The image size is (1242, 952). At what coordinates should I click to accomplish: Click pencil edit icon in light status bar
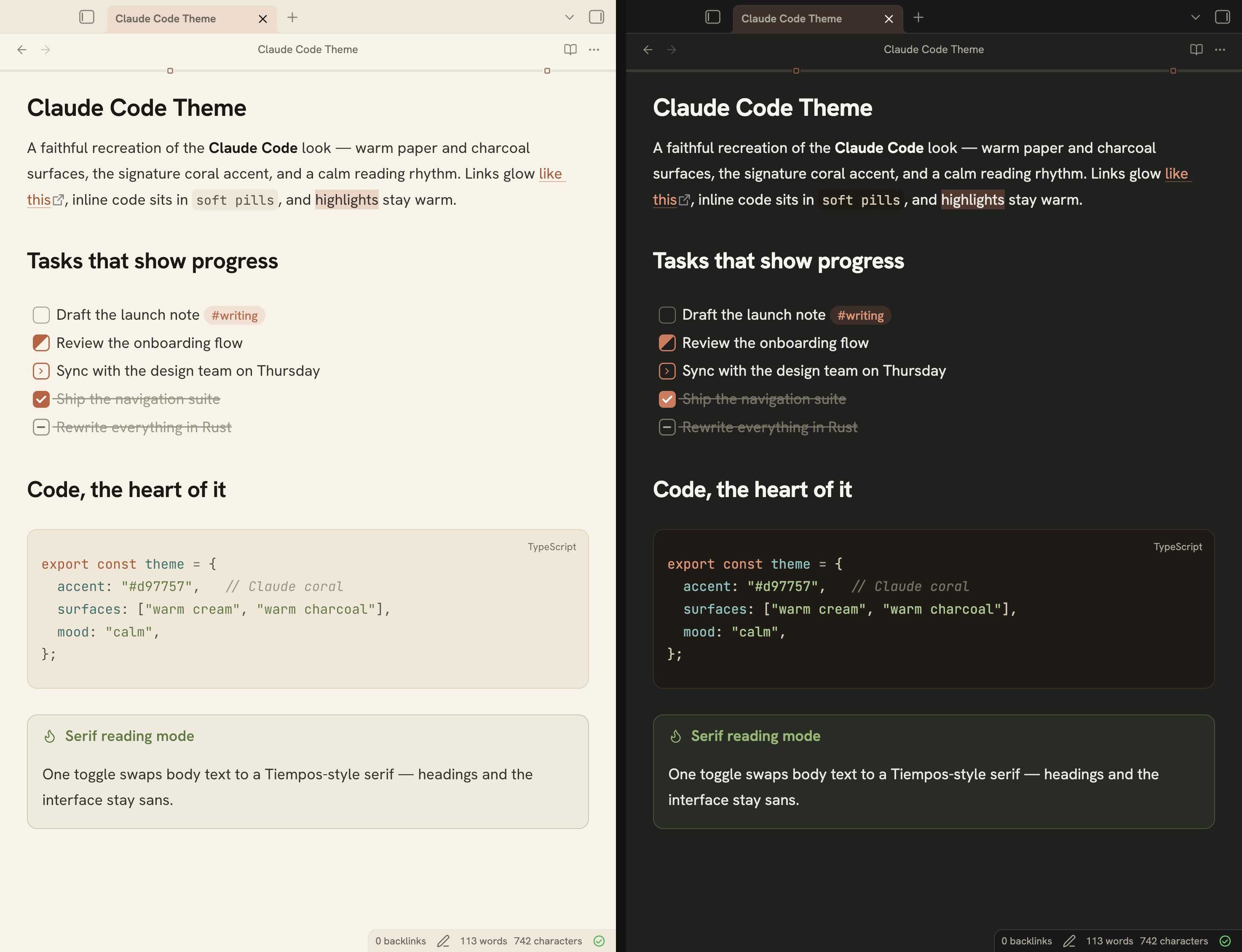point(443,941)
